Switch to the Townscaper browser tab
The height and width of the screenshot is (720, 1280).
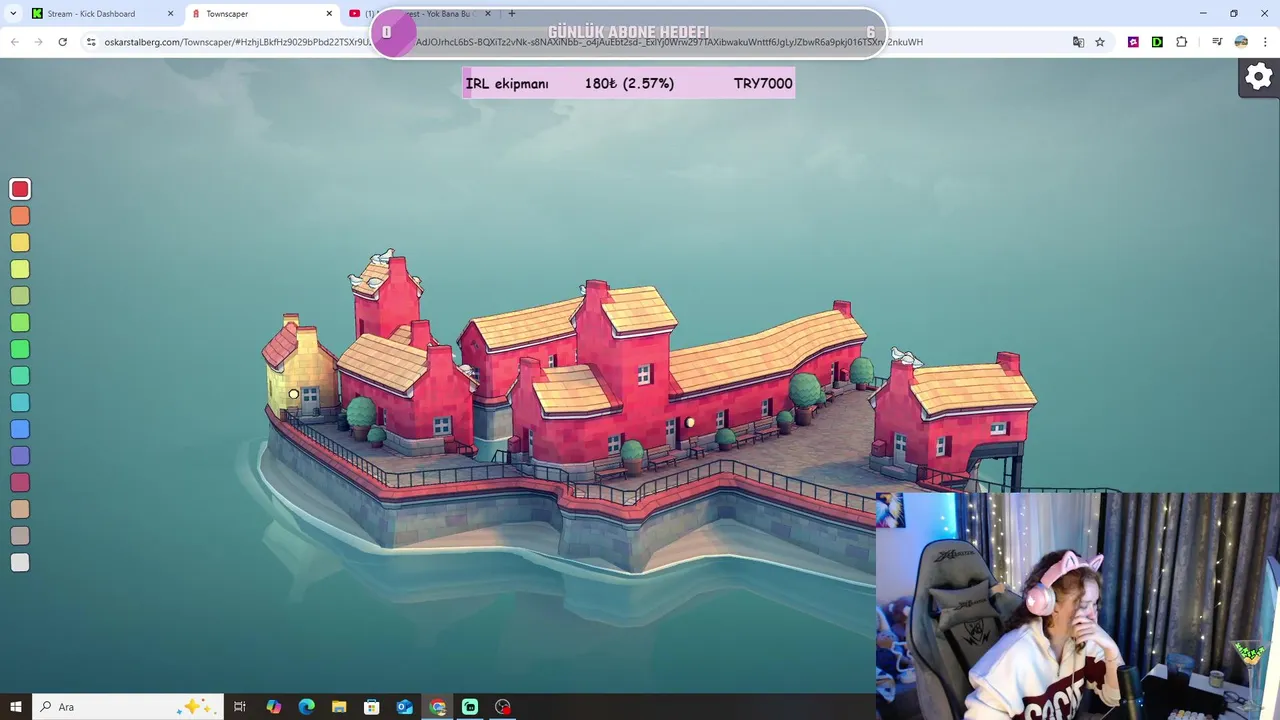pyautogui.click(x=262, y=14)
